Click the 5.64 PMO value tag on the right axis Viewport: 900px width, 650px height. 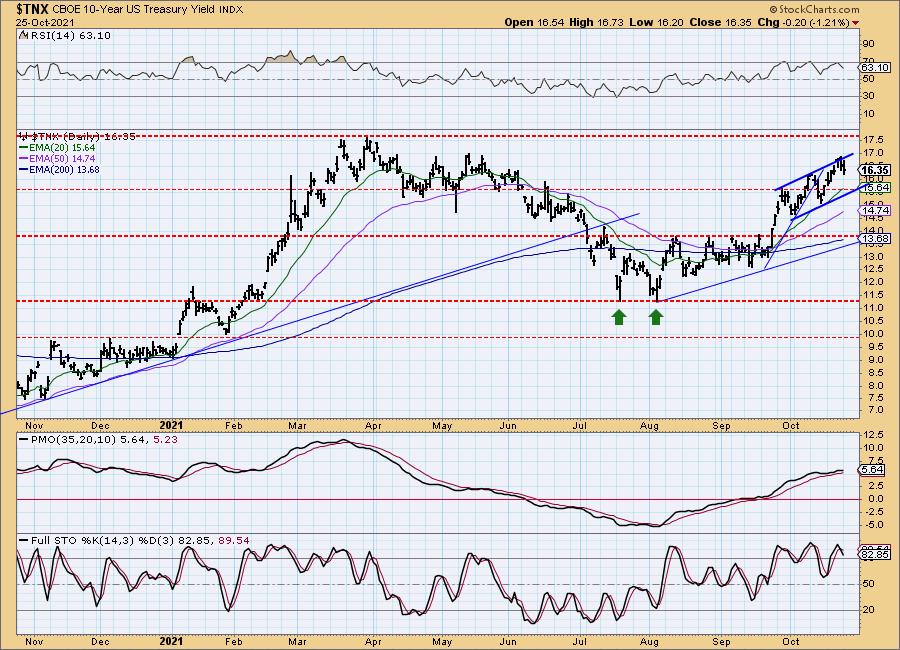873,470
